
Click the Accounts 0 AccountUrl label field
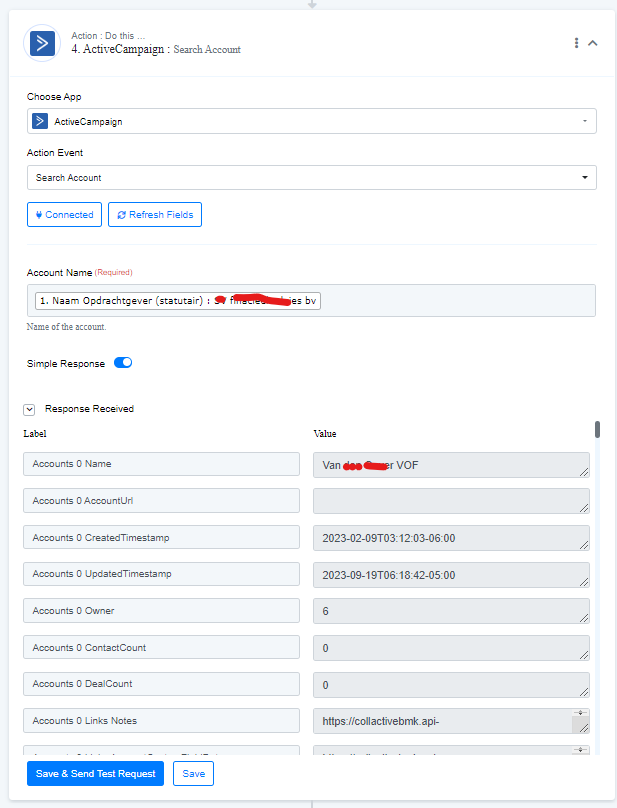(x=161, y=500)
